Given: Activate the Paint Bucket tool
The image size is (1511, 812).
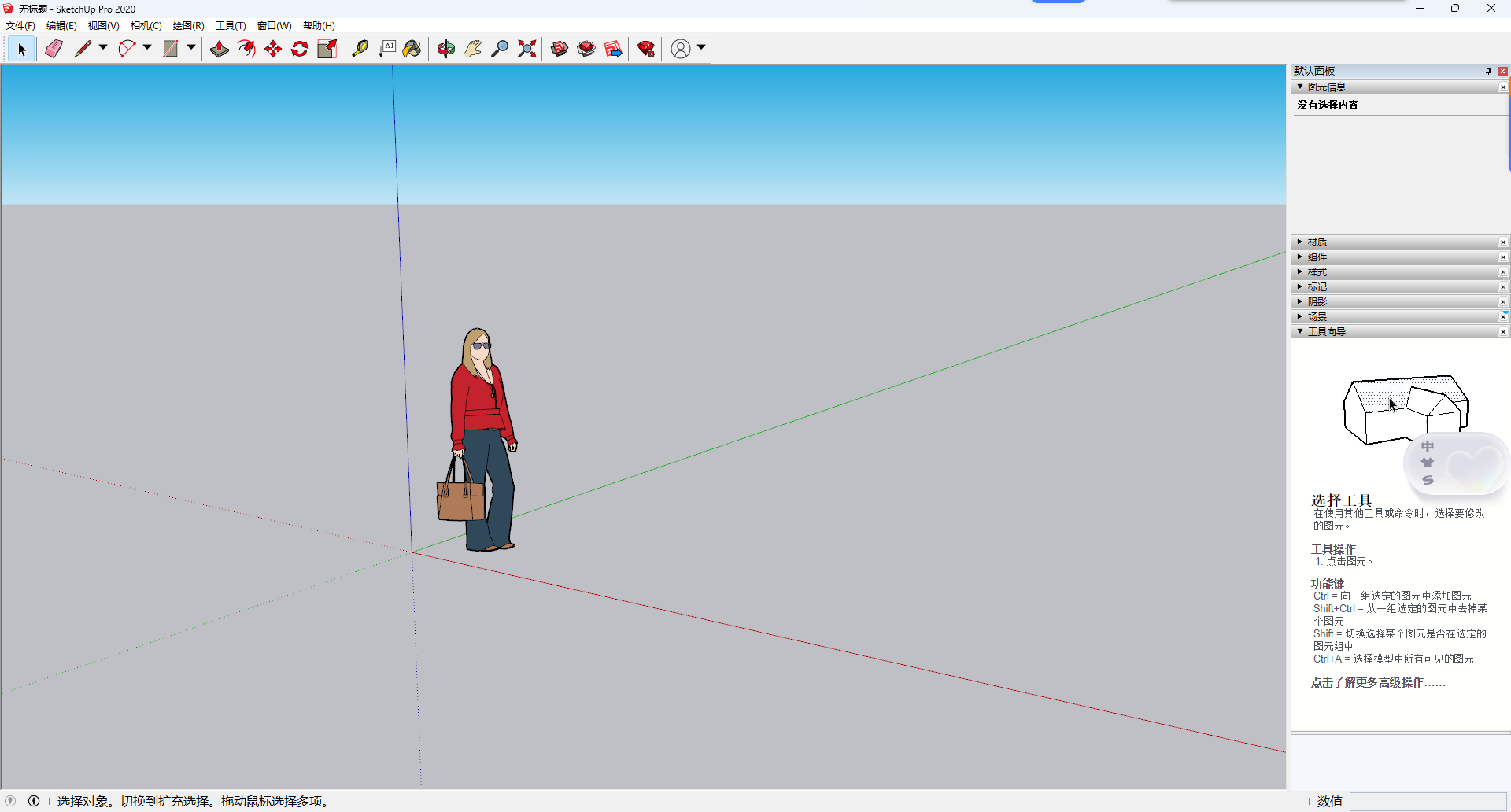Looking at the screenshot, I should click(x=412, y=48).
